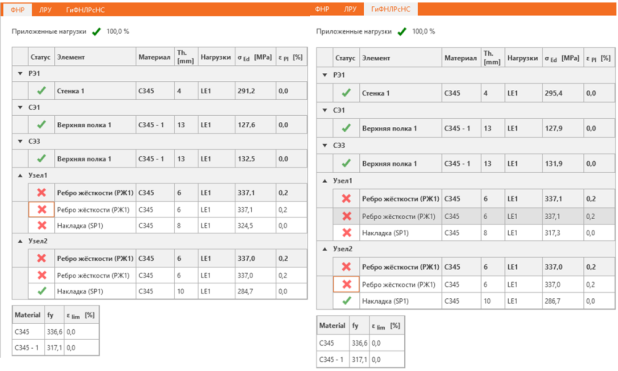
Task: Click red cross of Узел1 Накладка (SP1), left
Action: [x=41, y=226]
